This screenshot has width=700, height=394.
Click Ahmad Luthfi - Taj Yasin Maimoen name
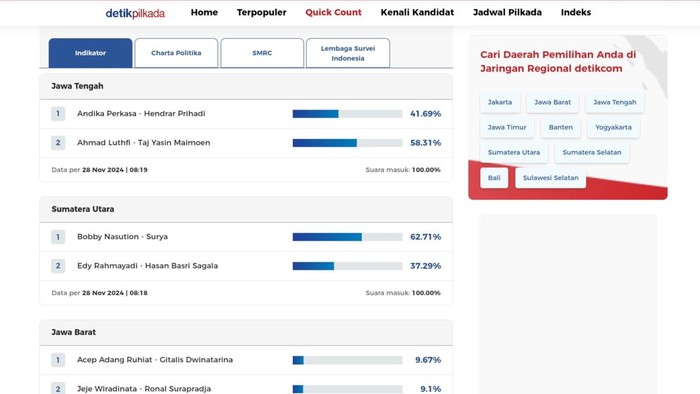tap(143, 143)
